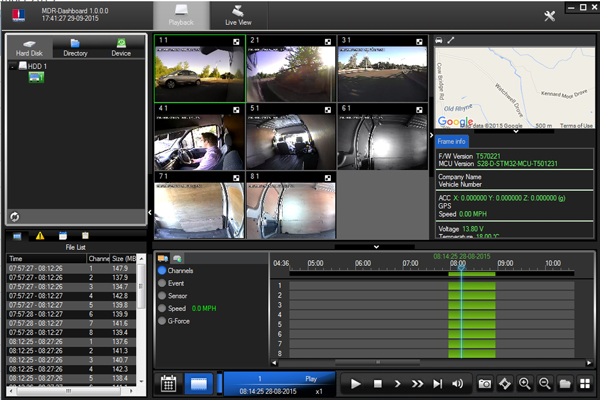Zoom in on the timeline
Image resolution: width=600 pixels, height=400 pixels.
click(524, 383)
